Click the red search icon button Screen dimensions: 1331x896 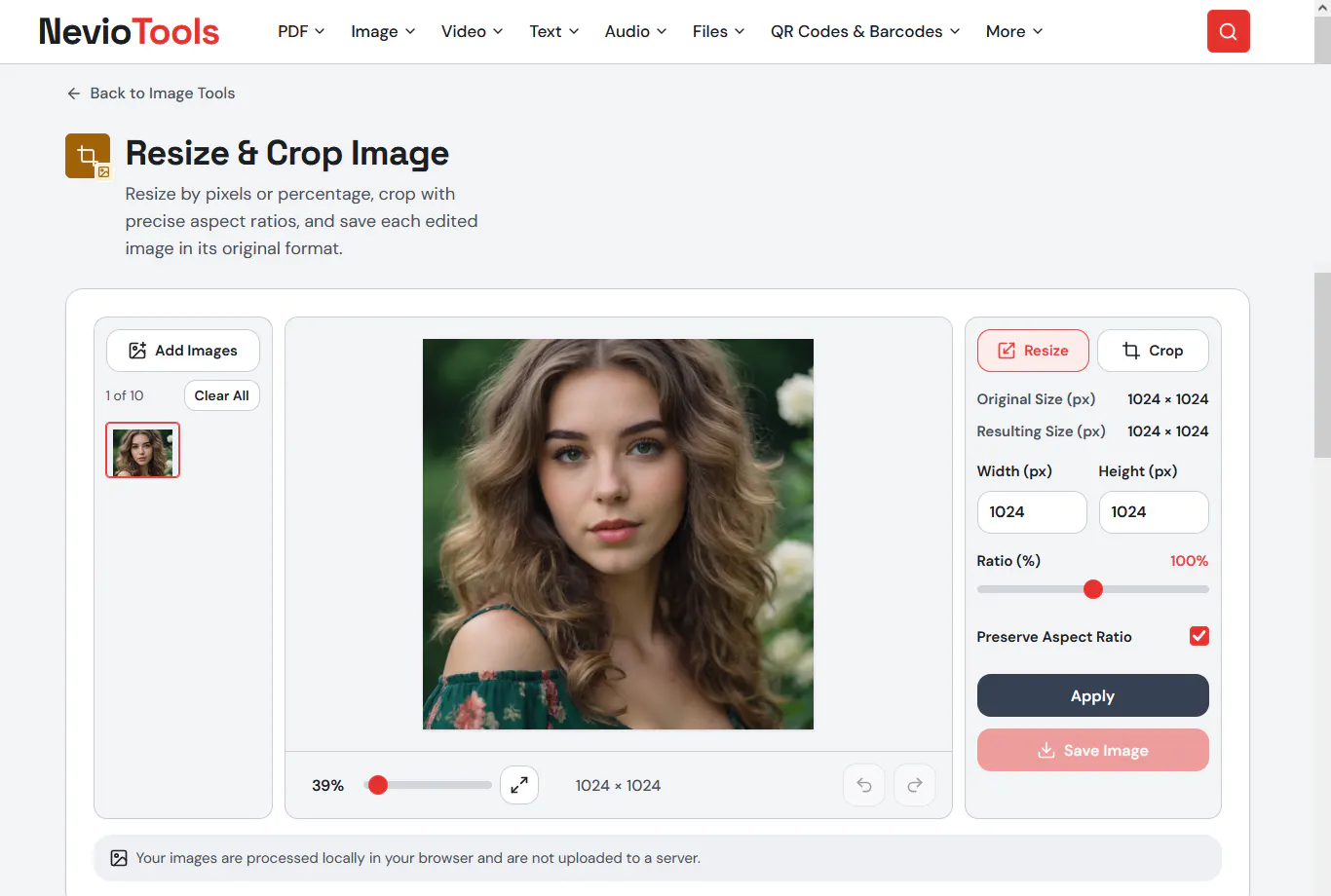(x=1228, y=31)
